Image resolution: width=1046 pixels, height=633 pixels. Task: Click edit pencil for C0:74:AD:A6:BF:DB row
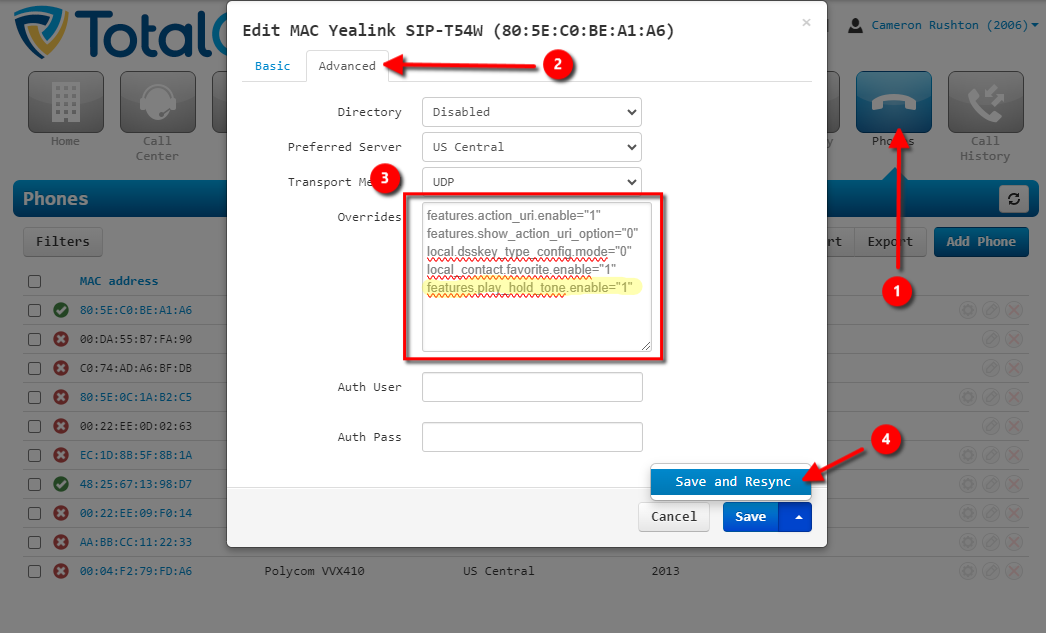click(991, 368)
